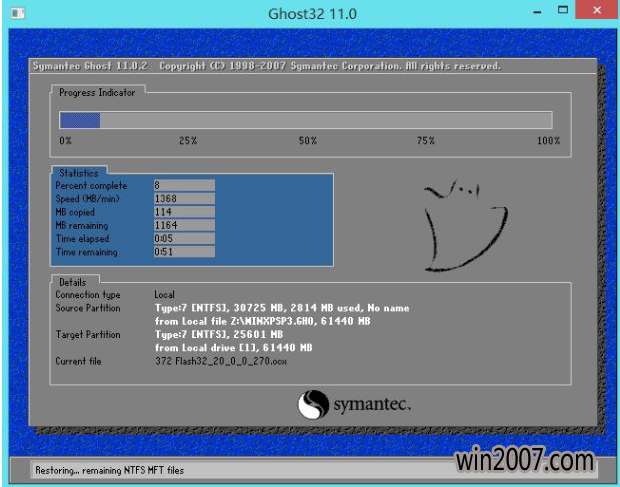
Task: Click the Percent complete label
Action: click(91, 186)
